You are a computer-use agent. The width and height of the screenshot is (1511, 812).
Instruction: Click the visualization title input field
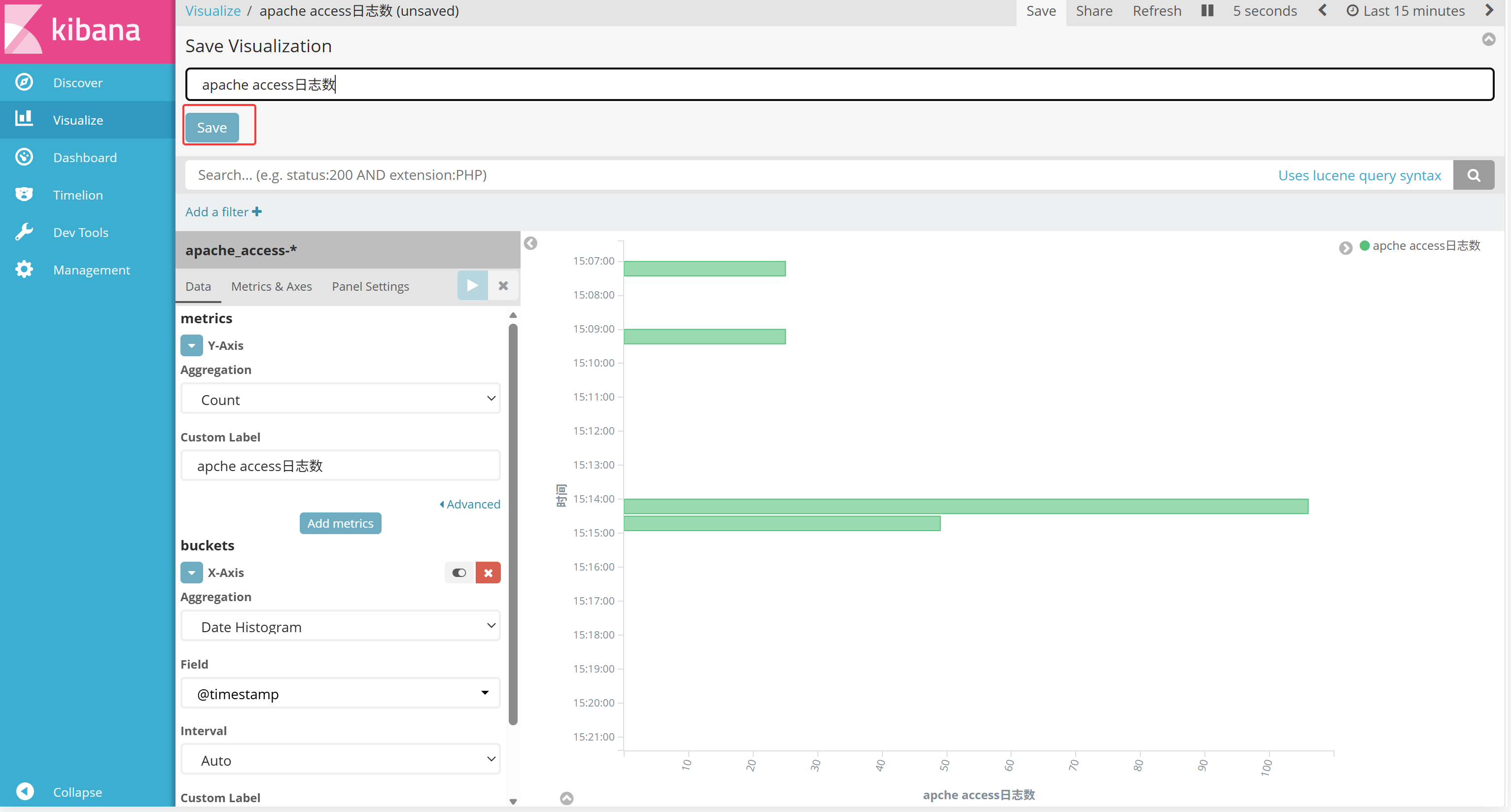tap(840, 84)
